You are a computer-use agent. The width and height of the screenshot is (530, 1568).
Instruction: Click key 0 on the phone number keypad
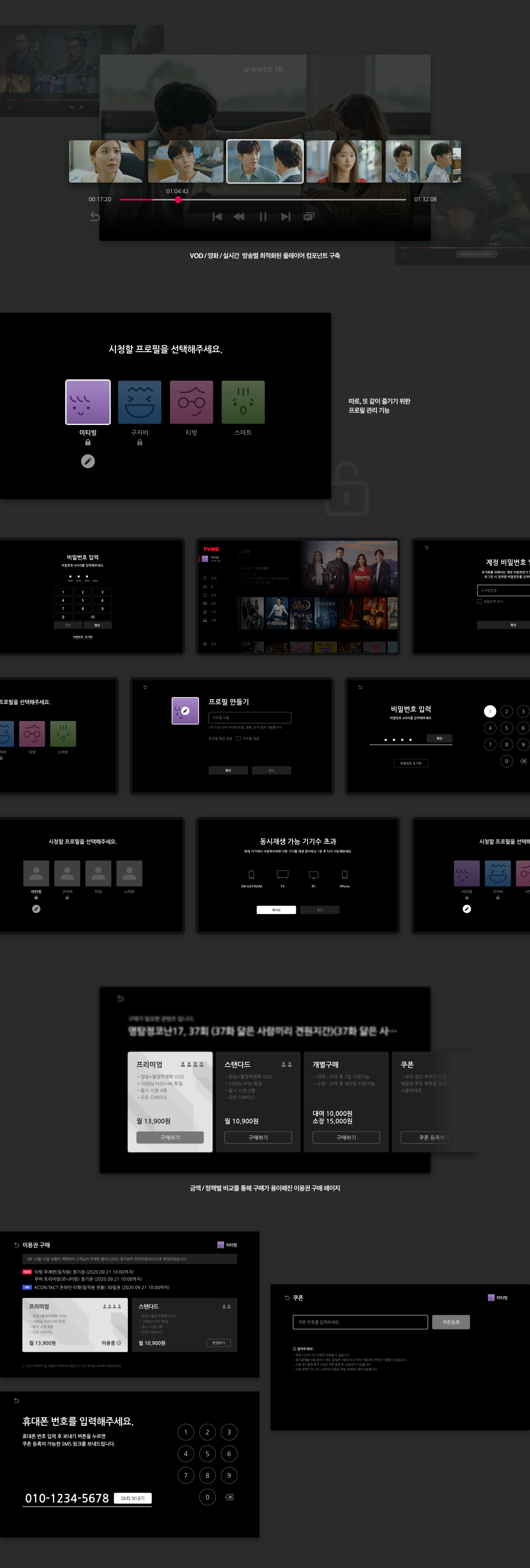(x=207, y=1497)
